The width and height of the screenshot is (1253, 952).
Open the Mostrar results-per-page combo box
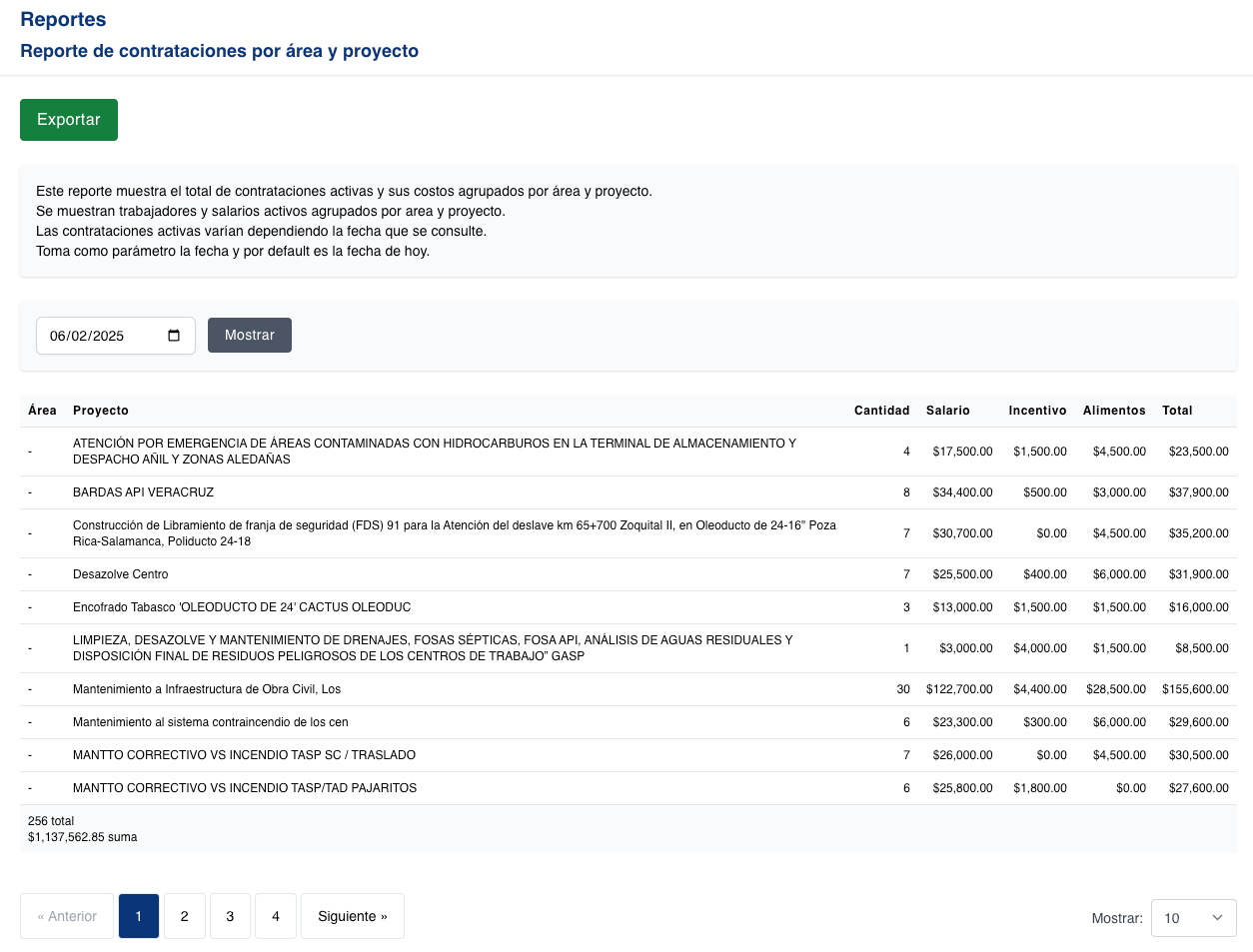coord(1193,918)
